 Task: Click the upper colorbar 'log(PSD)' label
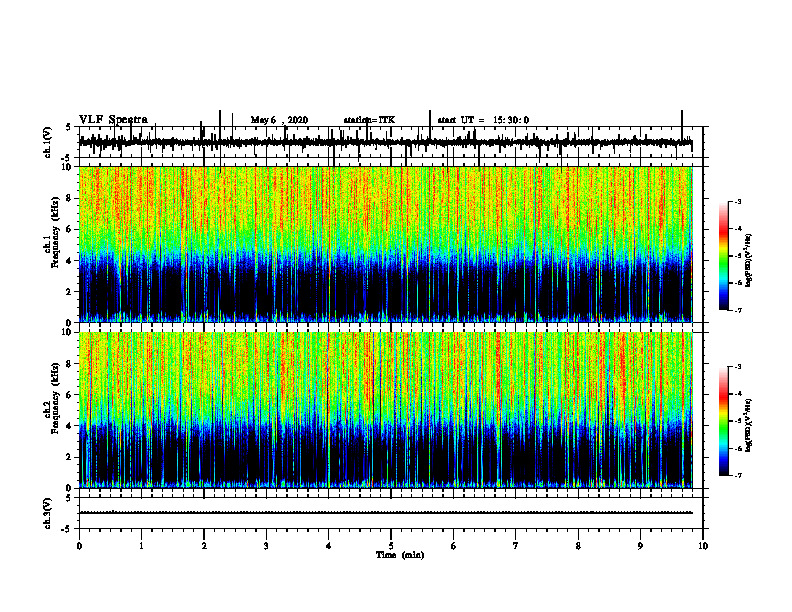click(x=749, y=261)
